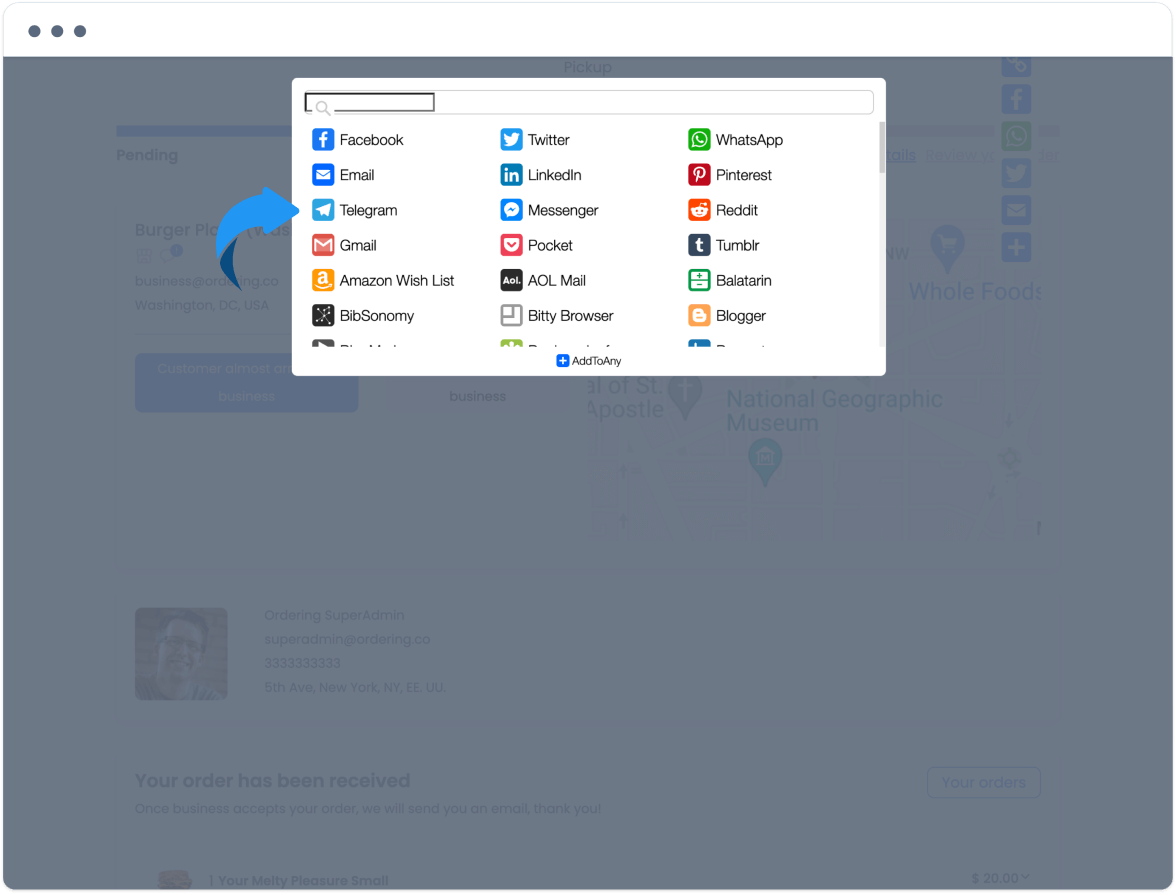The width and height of the screenshot is (1176, 895).
Task: Open the AddToAny link at popup bottom
Action: tap(589, 361)
